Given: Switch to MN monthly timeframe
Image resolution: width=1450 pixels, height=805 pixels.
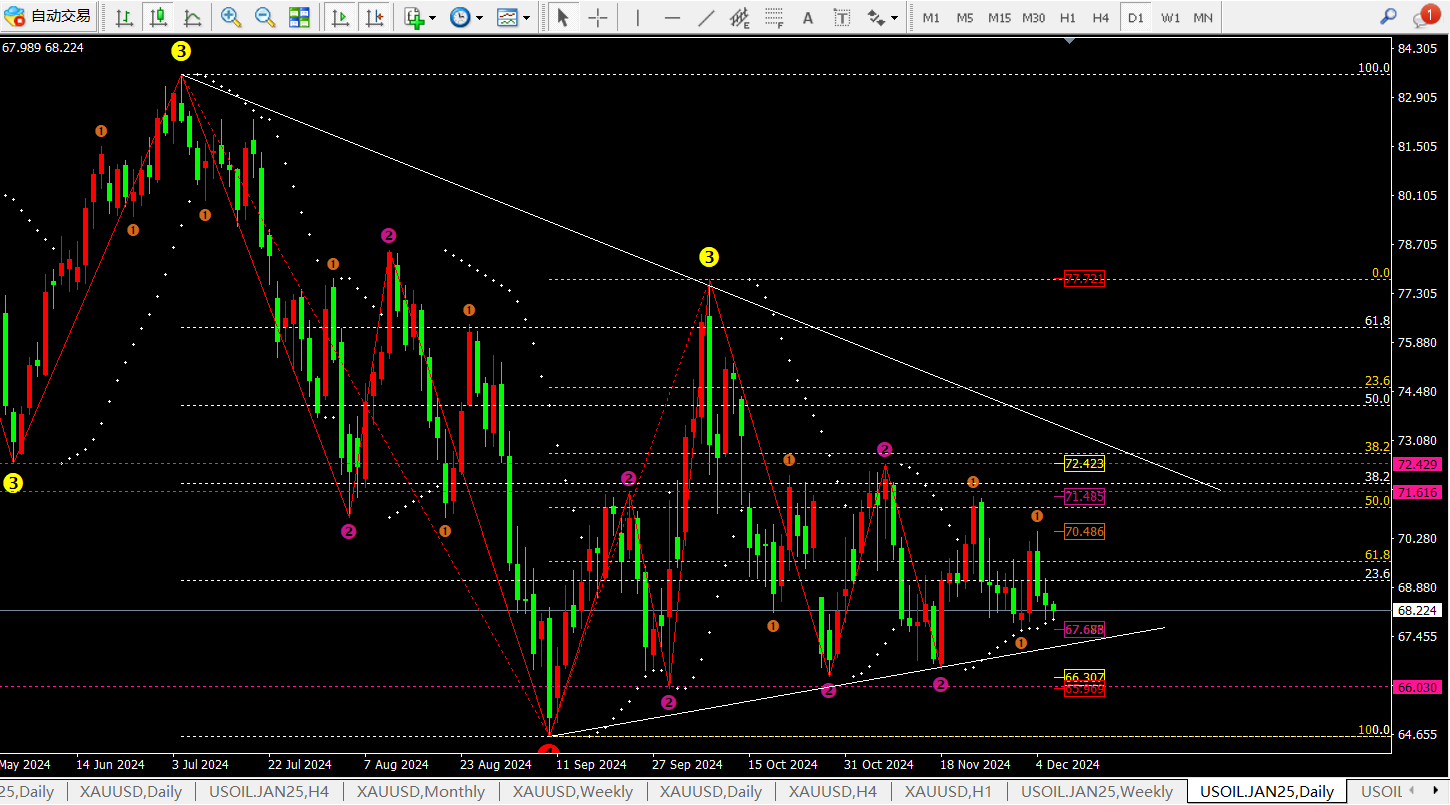Looking at the screenshot, I should click(1203, 17).
